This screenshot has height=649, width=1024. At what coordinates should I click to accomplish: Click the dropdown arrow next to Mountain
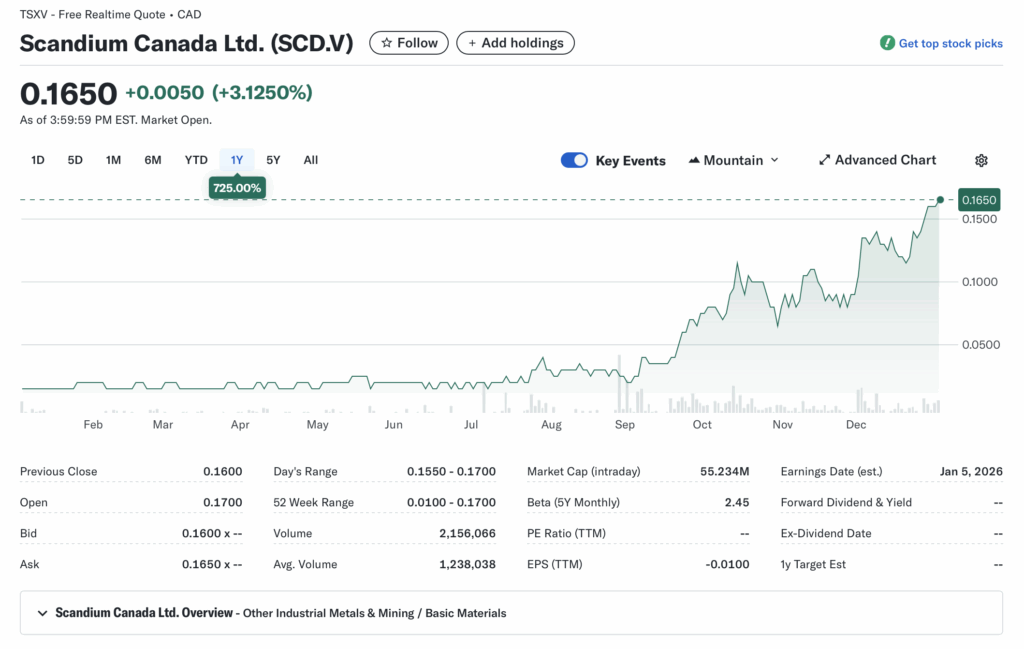coord(775,160)
